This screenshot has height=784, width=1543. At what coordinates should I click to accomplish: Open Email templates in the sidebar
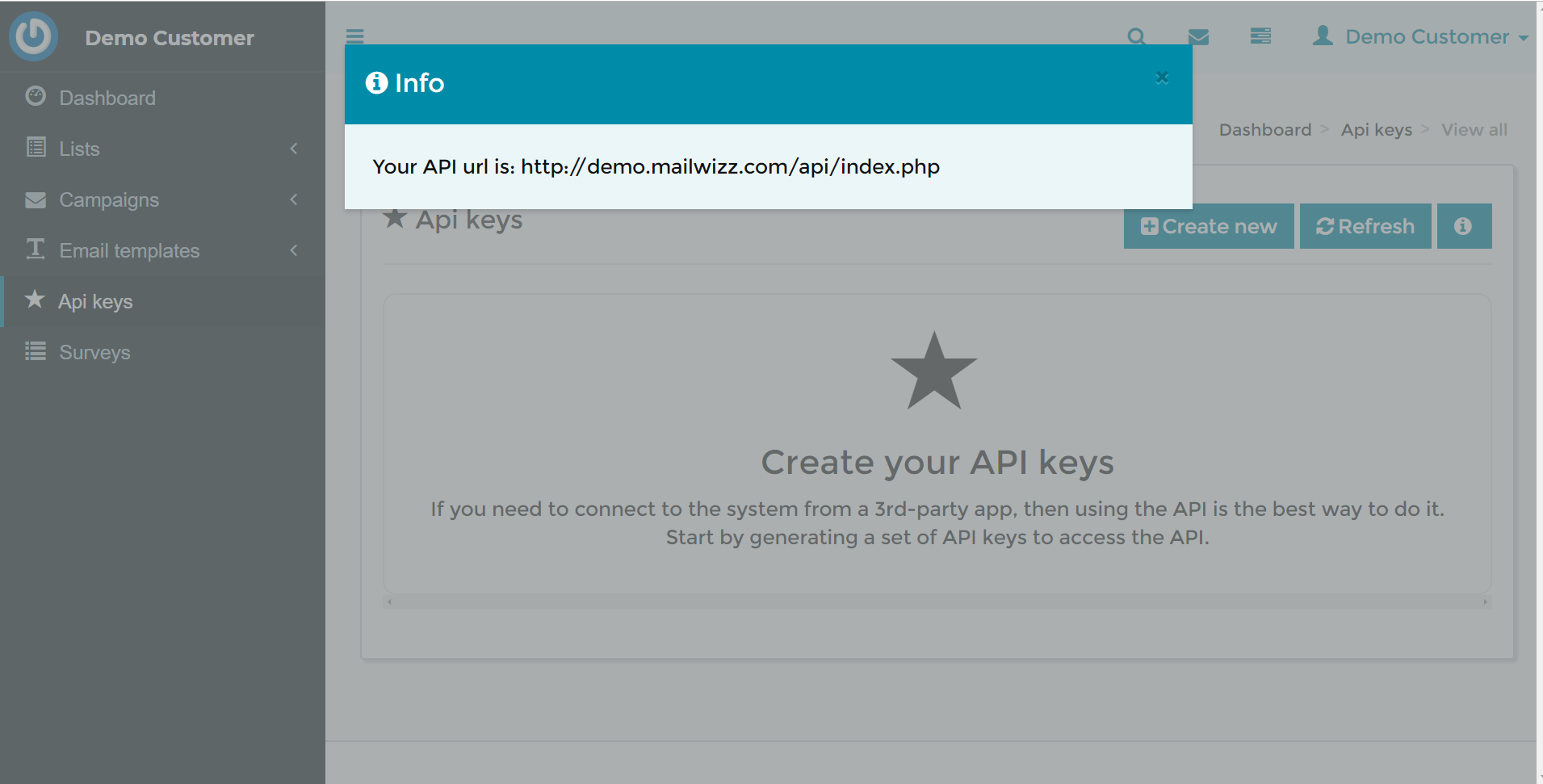162,250
